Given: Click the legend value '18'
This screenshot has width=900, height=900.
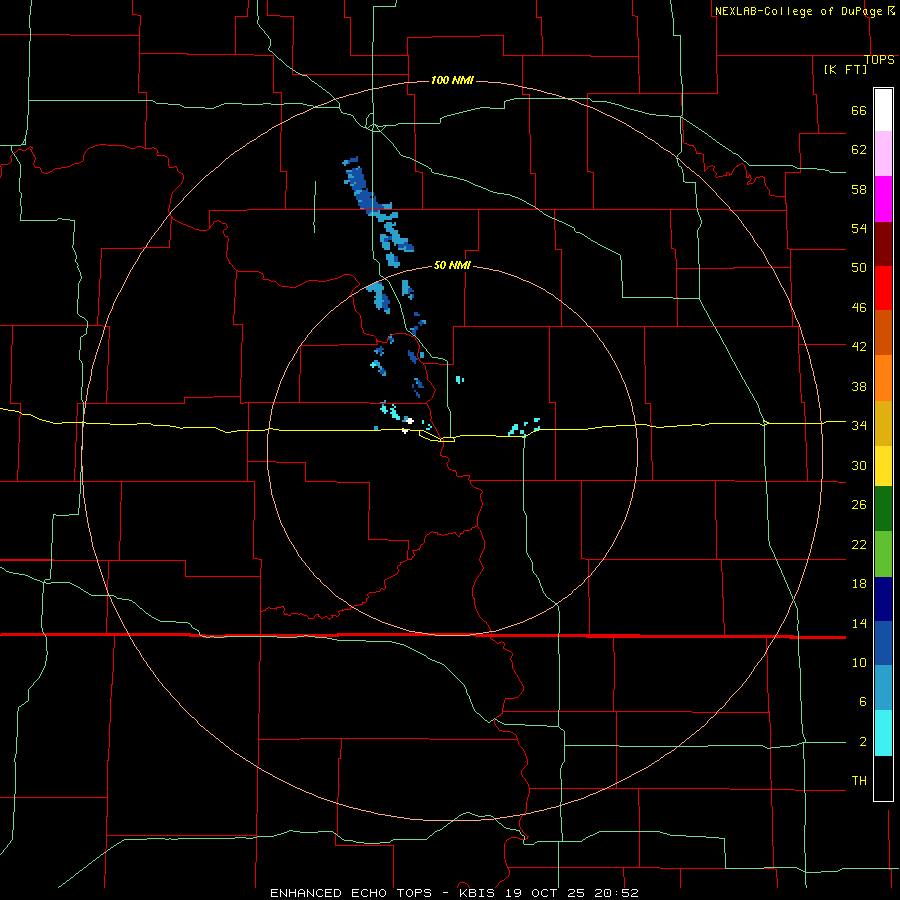Looking at the screenshot, I should pyautogui.click(x=859, y=584).
